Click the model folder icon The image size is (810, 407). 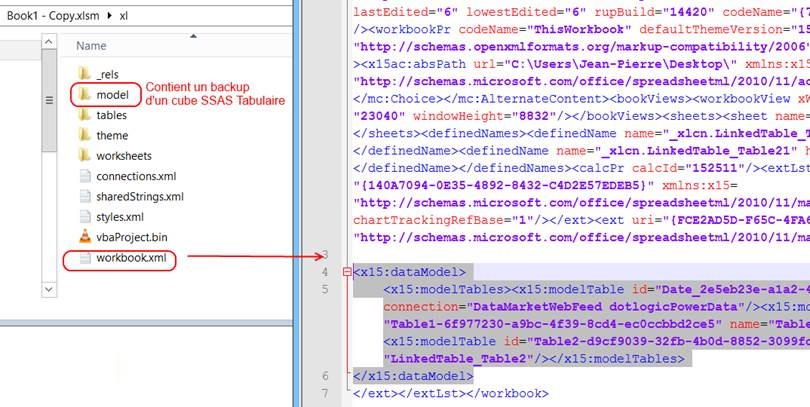(x=83, y=94)
